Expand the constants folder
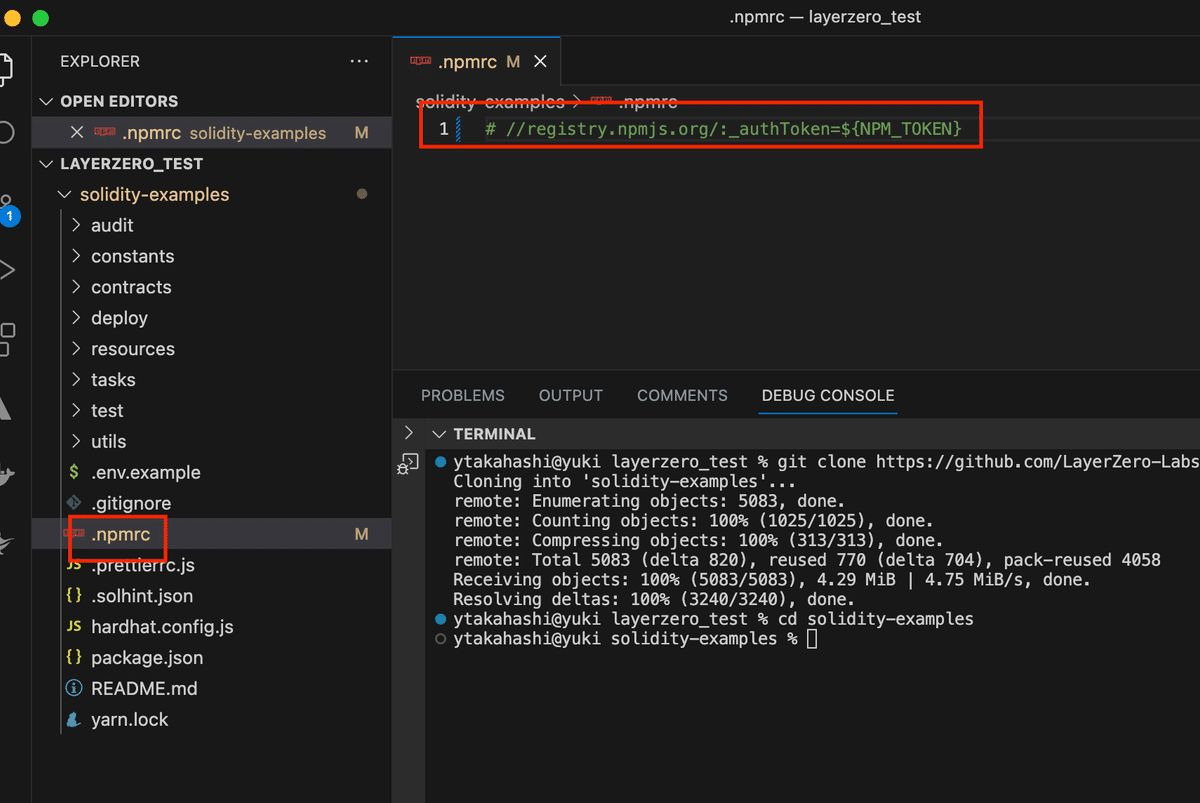1200x803 pixels. (77, 256)
